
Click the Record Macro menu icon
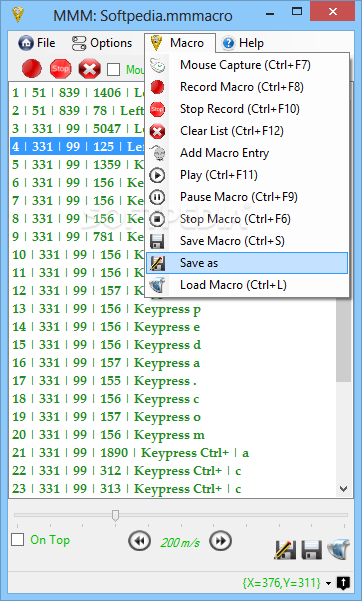click(157, 87)
